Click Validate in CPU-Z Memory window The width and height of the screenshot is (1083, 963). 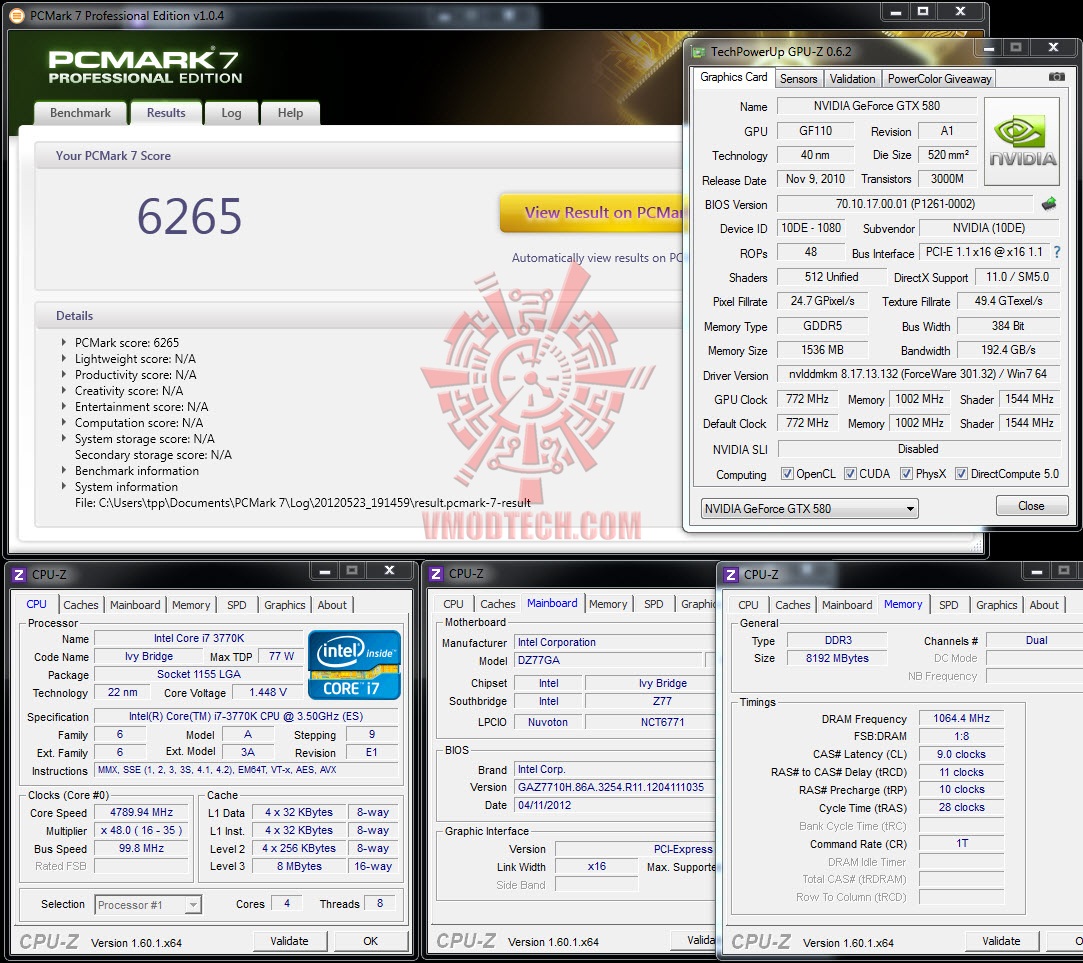(x=1001, y=941)
